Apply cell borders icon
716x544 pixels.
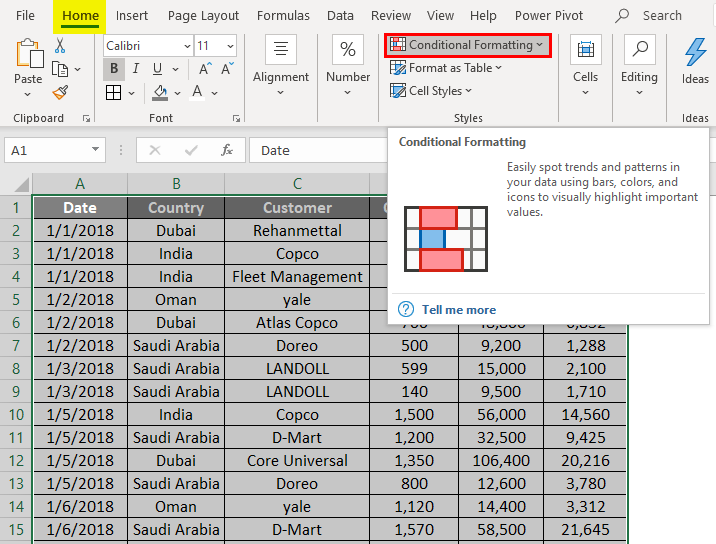pyautogui.click(x=113, y=93)
